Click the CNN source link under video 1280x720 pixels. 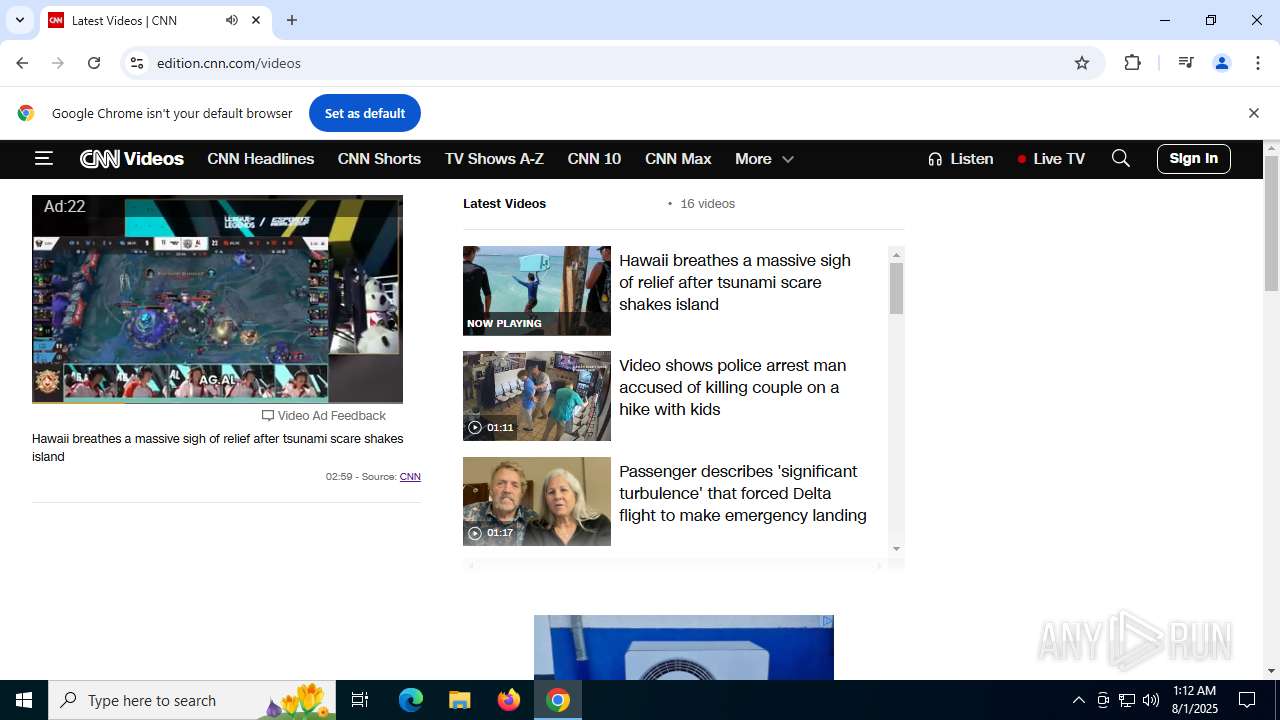coord(410,476)
